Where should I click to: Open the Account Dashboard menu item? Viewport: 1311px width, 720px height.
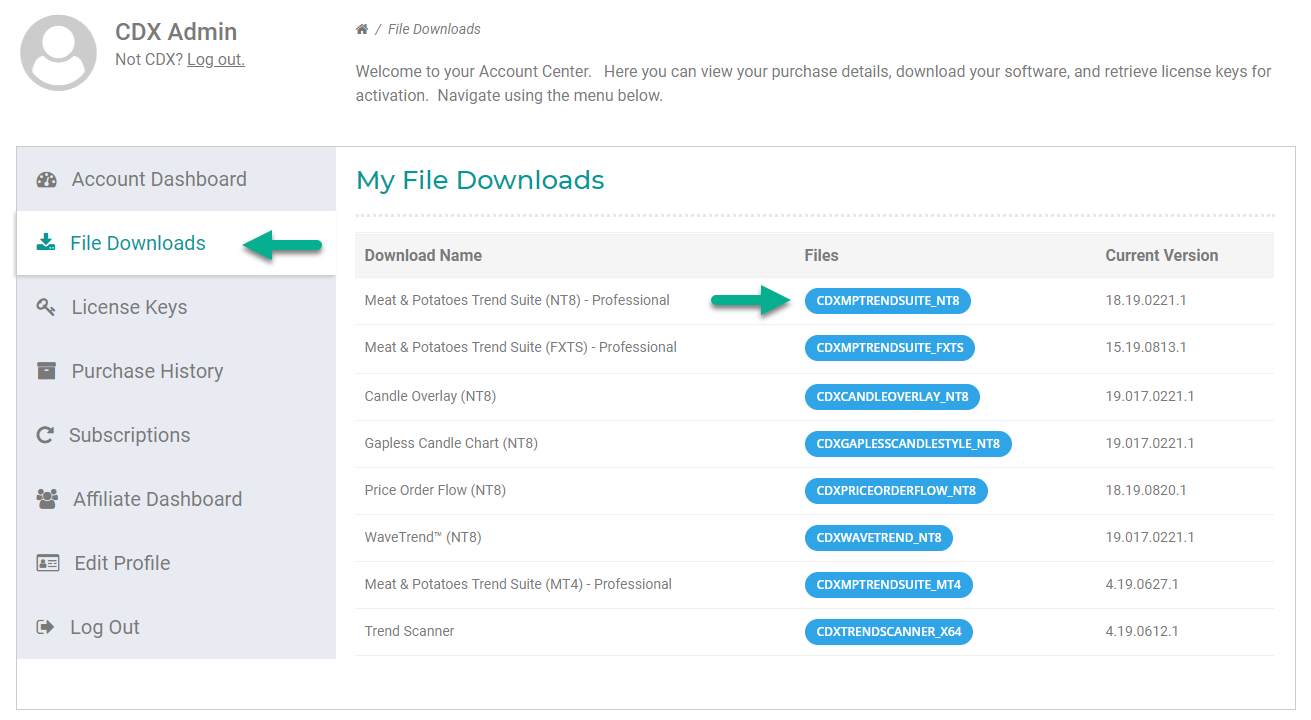click(176, 179)
